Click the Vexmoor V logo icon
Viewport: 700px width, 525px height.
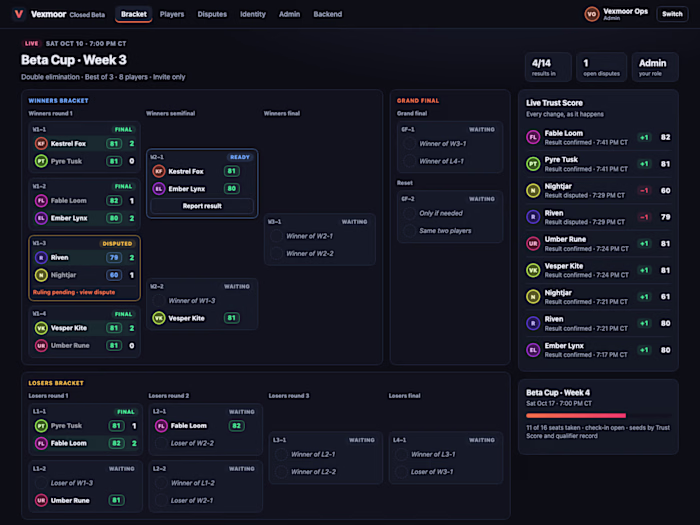pyautogui.click(x=19, y=14)
